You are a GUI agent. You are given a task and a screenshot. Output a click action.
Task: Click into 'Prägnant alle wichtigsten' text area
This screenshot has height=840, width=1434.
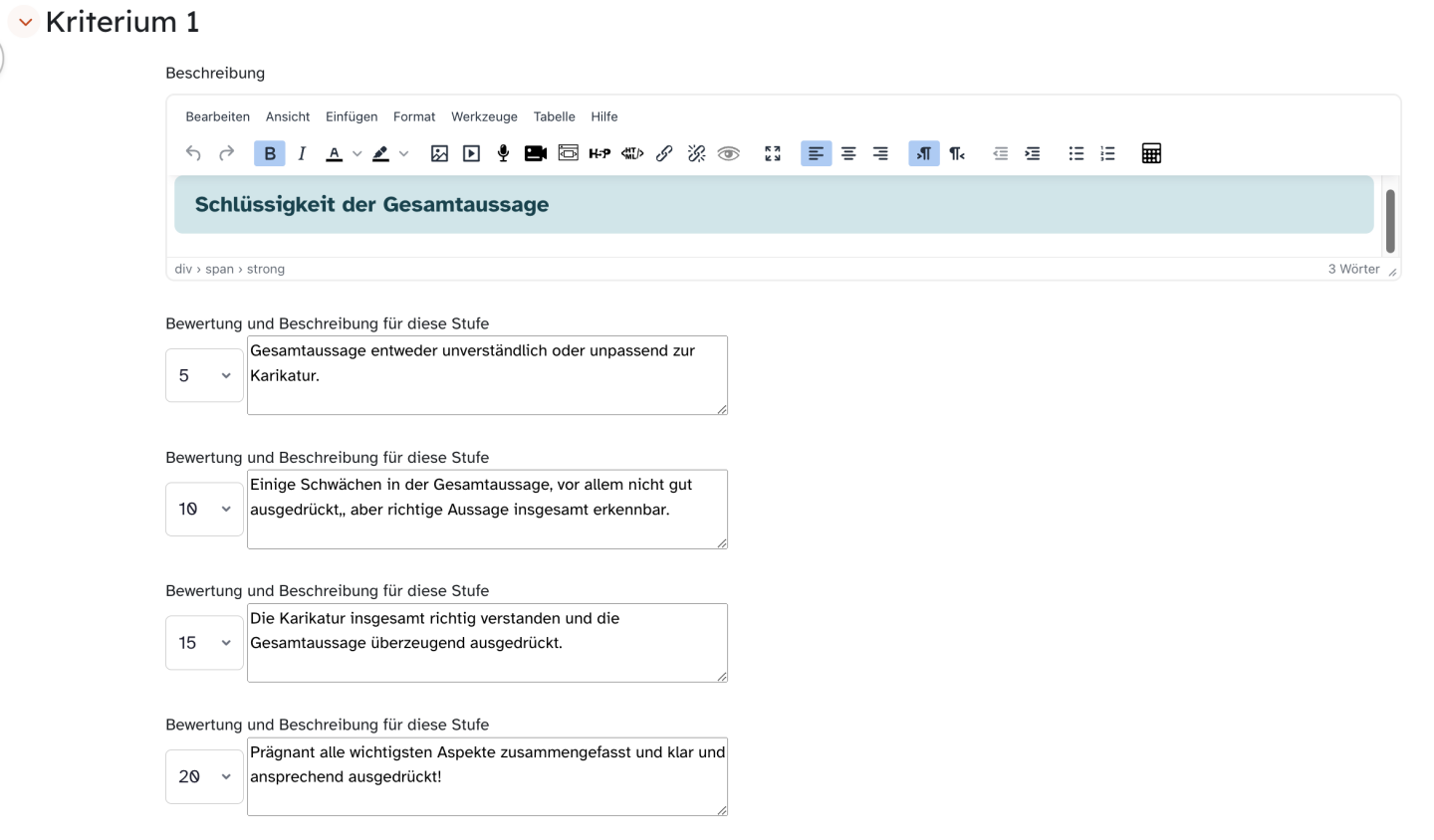click(x=487, y=776)
